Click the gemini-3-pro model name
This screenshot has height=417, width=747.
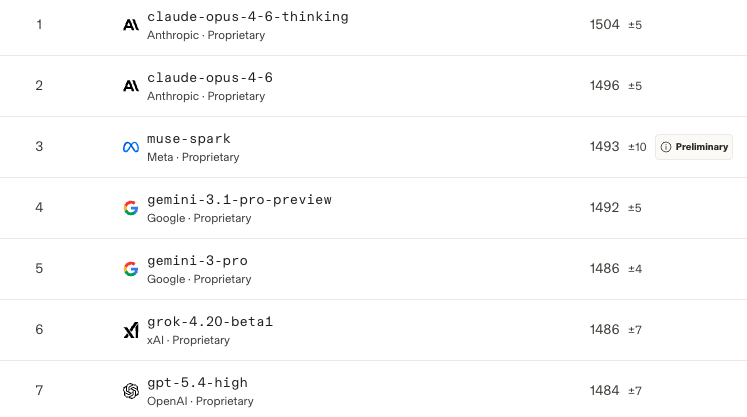point(197,261)
